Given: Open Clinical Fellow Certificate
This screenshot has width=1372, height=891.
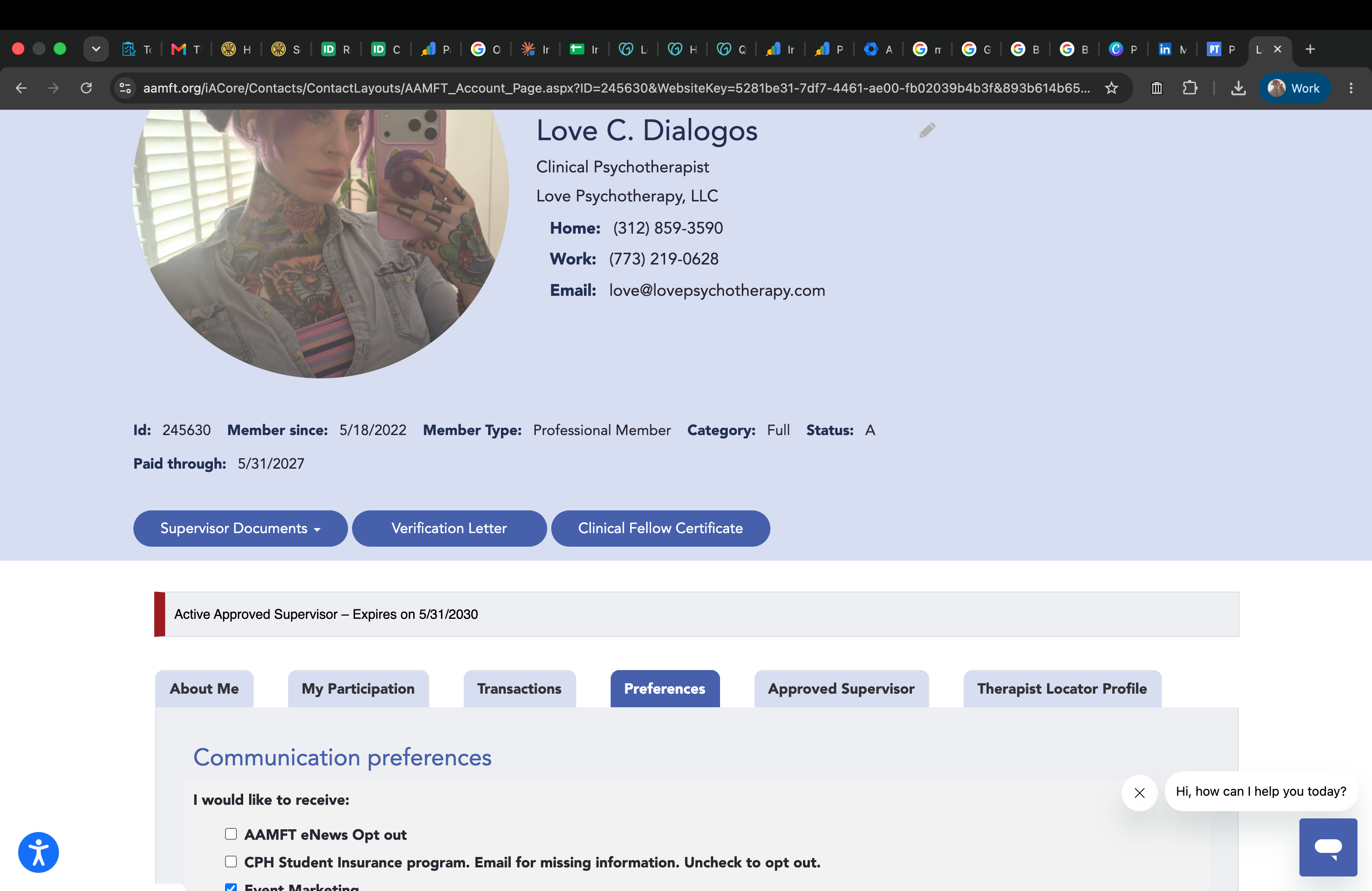Looking at the screenshot, I should [x=660, y=528].
